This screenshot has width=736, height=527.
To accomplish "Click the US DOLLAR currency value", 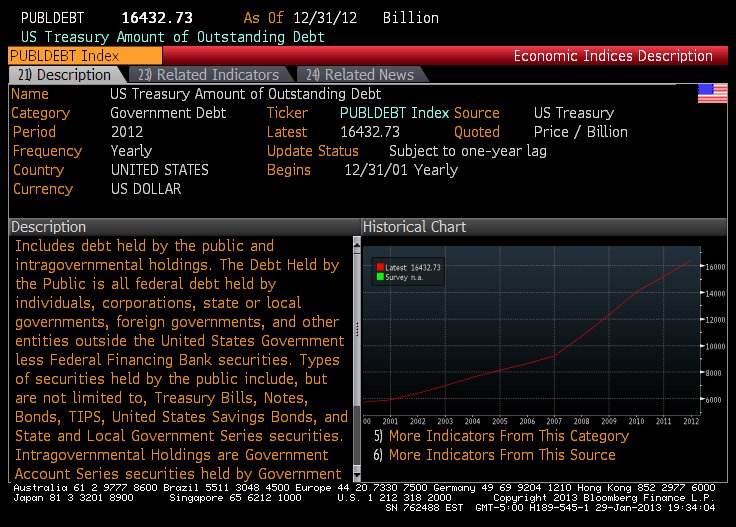I will point(146,189).
